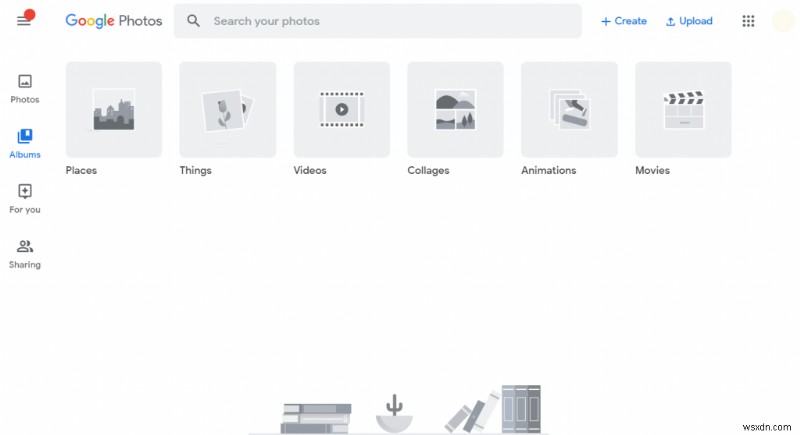800x435 pixels.
Task: Open the hamburger main menu
Action: pos(23,21)
